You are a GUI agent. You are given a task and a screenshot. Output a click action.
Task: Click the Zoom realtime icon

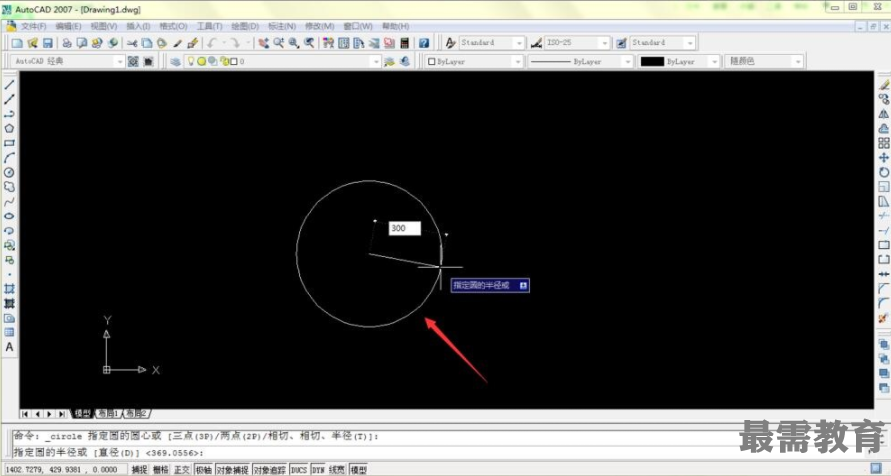[x=278, y=43]
